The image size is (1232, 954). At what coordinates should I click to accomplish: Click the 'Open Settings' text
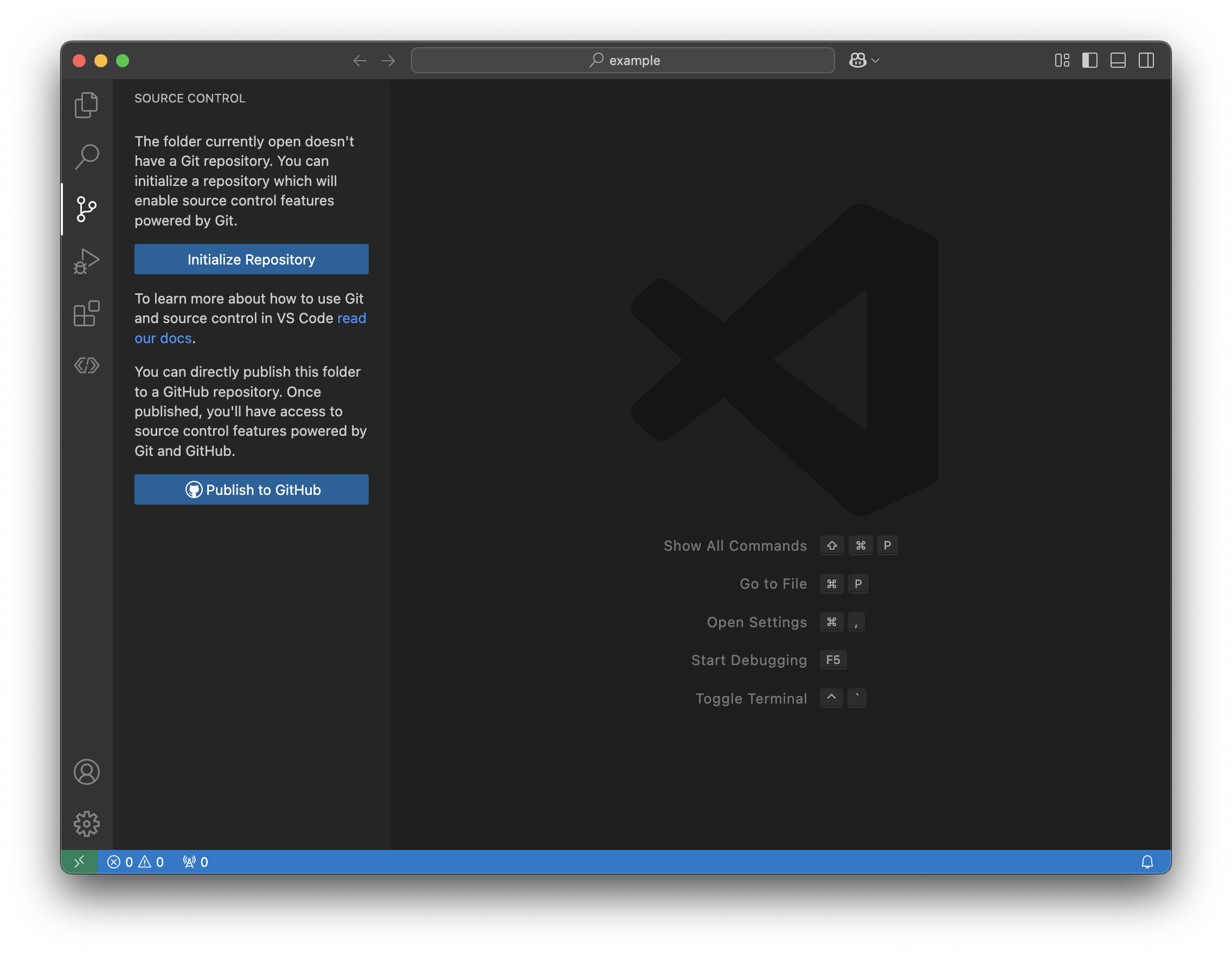(757, 622)
